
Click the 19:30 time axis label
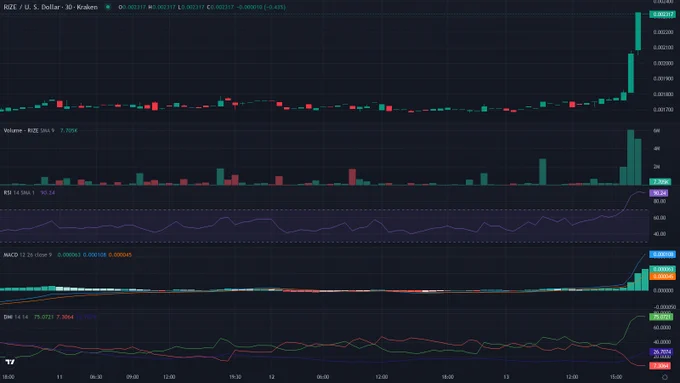click(x=235, y=377)
